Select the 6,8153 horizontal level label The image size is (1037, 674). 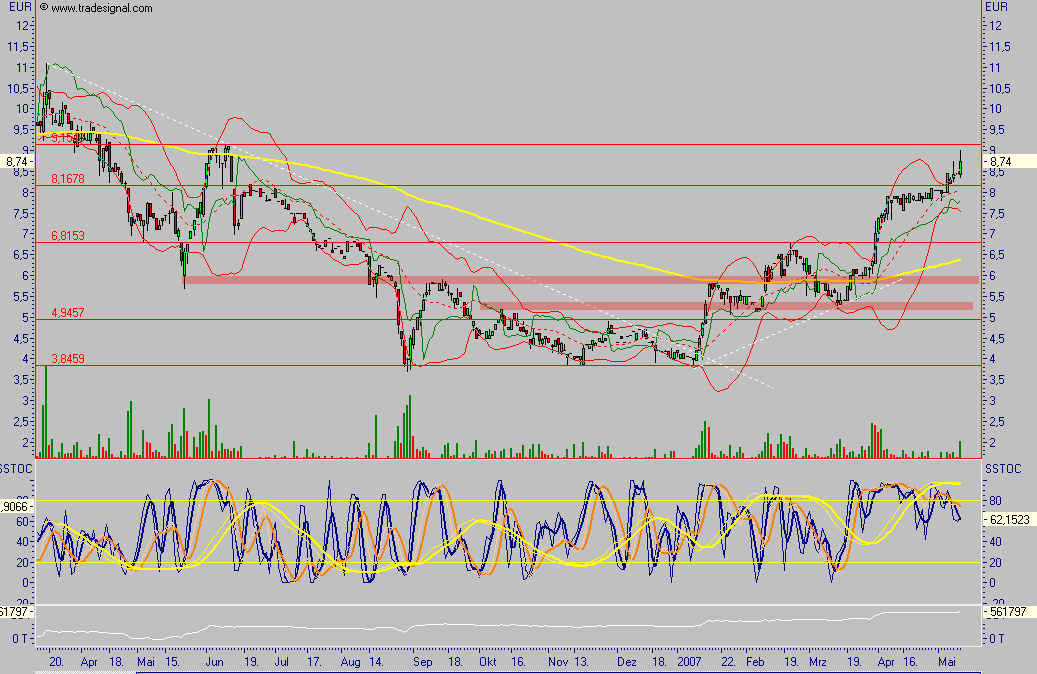pyautogui.click(x=67, y=235)
